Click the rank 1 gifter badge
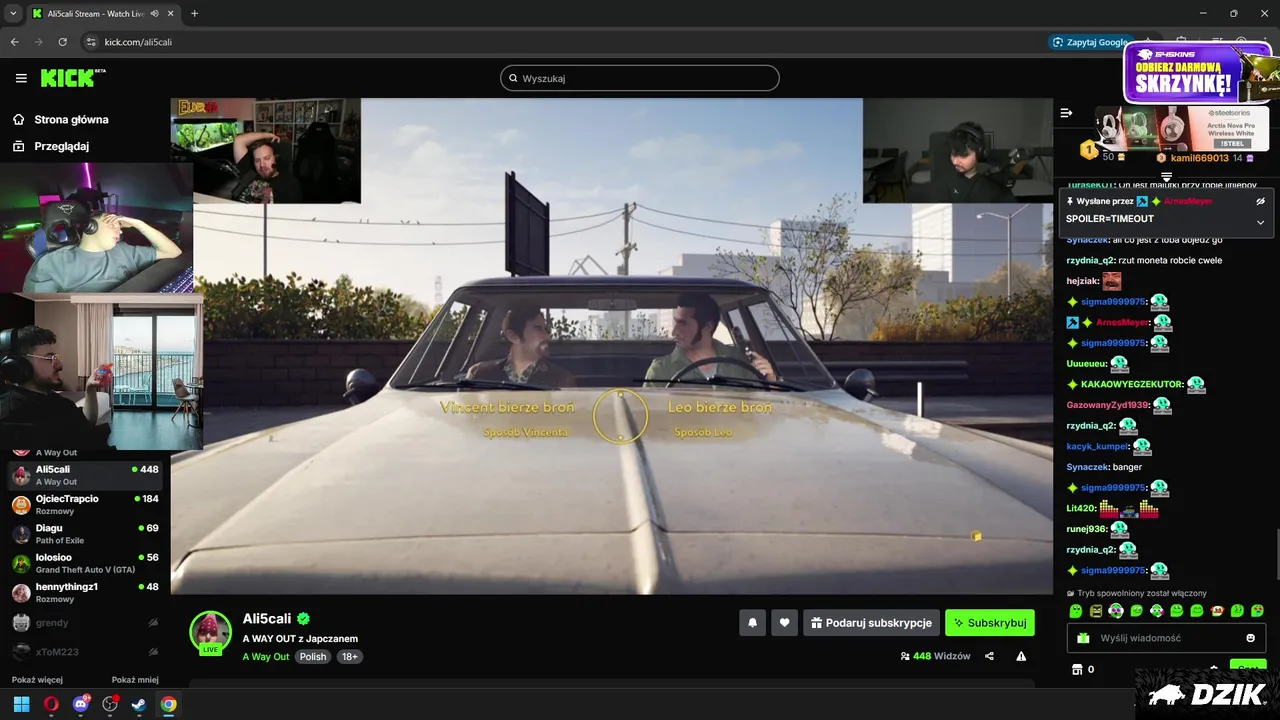This screenshot has width=1280, height=720. 1089,150
